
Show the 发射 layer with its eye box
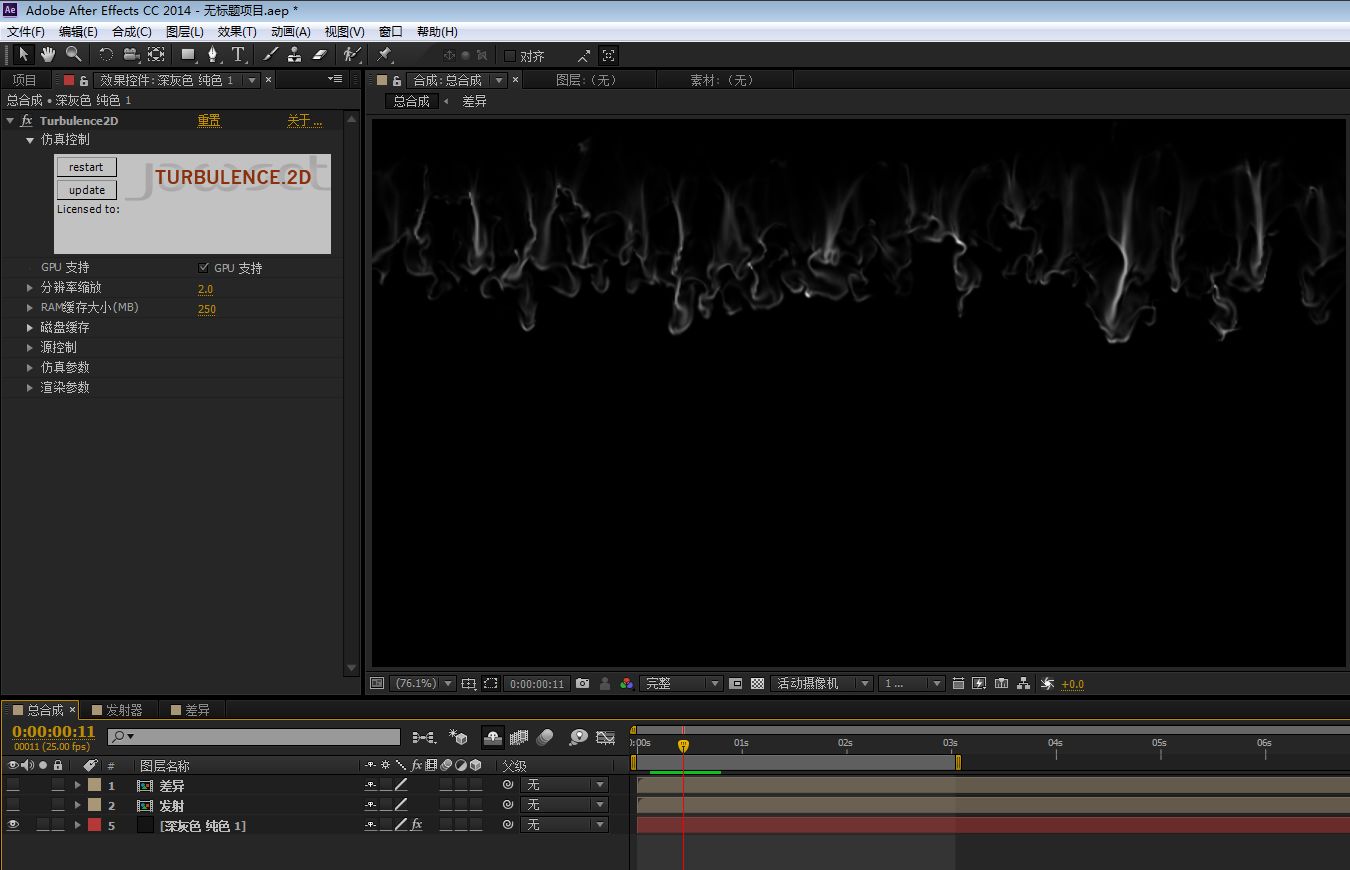pyautogui.click(x=13, y=805)
